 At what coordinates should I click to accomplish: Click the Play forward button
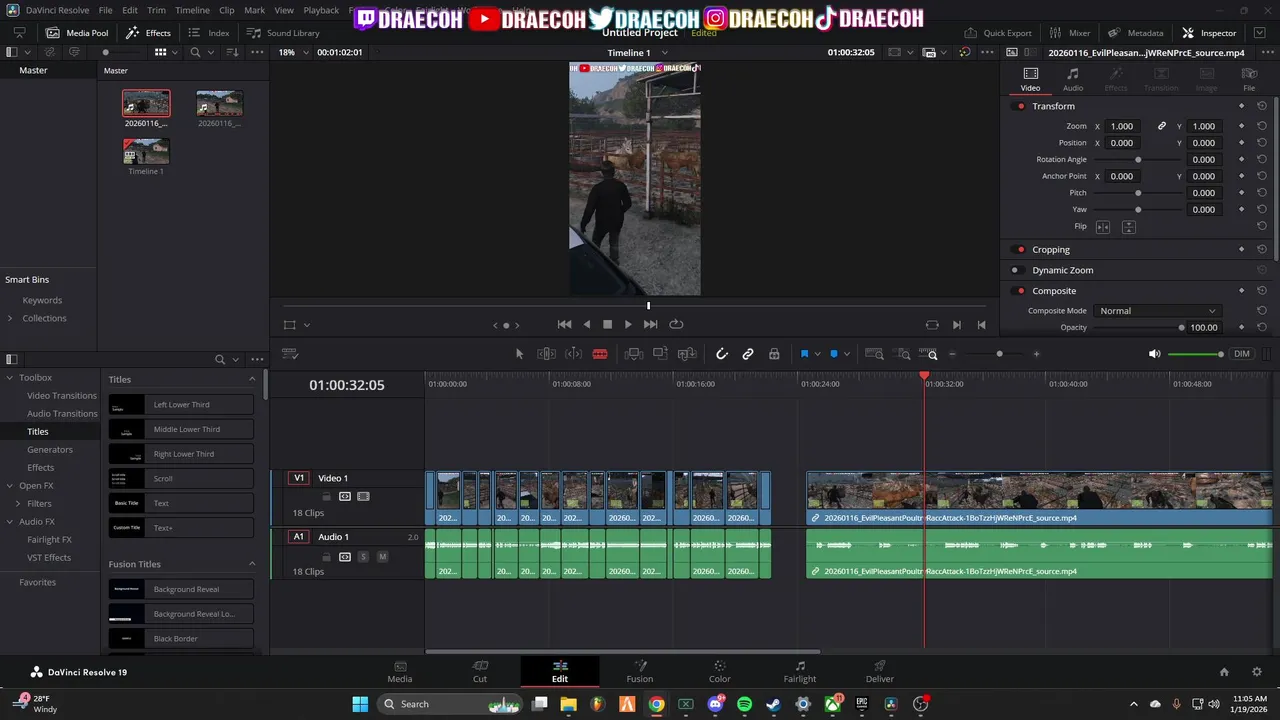coord(628,324)
